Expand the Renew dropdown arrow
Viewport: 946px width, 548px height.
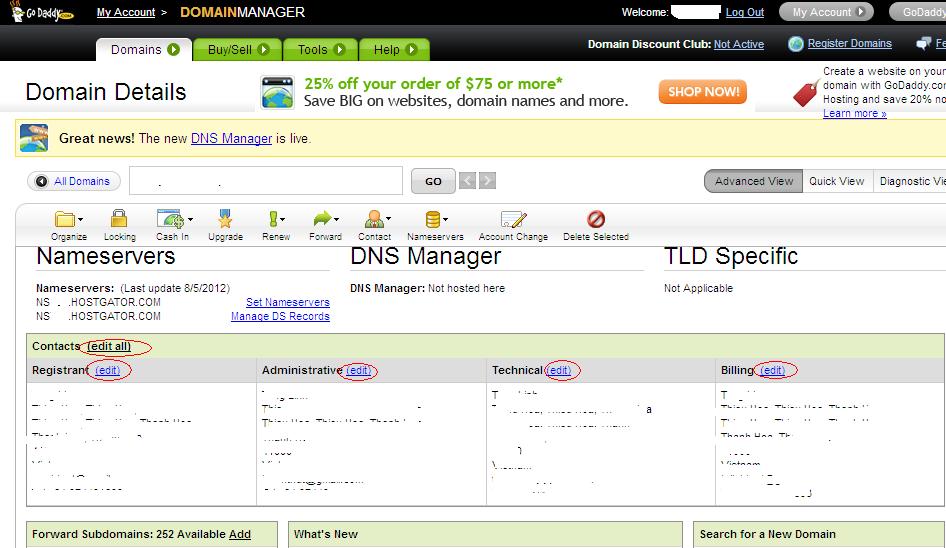pos(282,220)
